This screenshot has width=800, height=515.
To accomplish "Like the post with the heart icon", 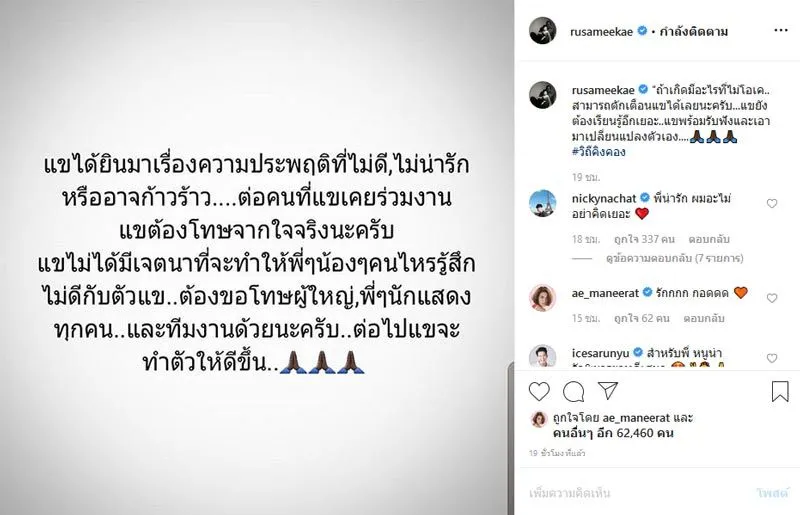I will coord(539,391).
